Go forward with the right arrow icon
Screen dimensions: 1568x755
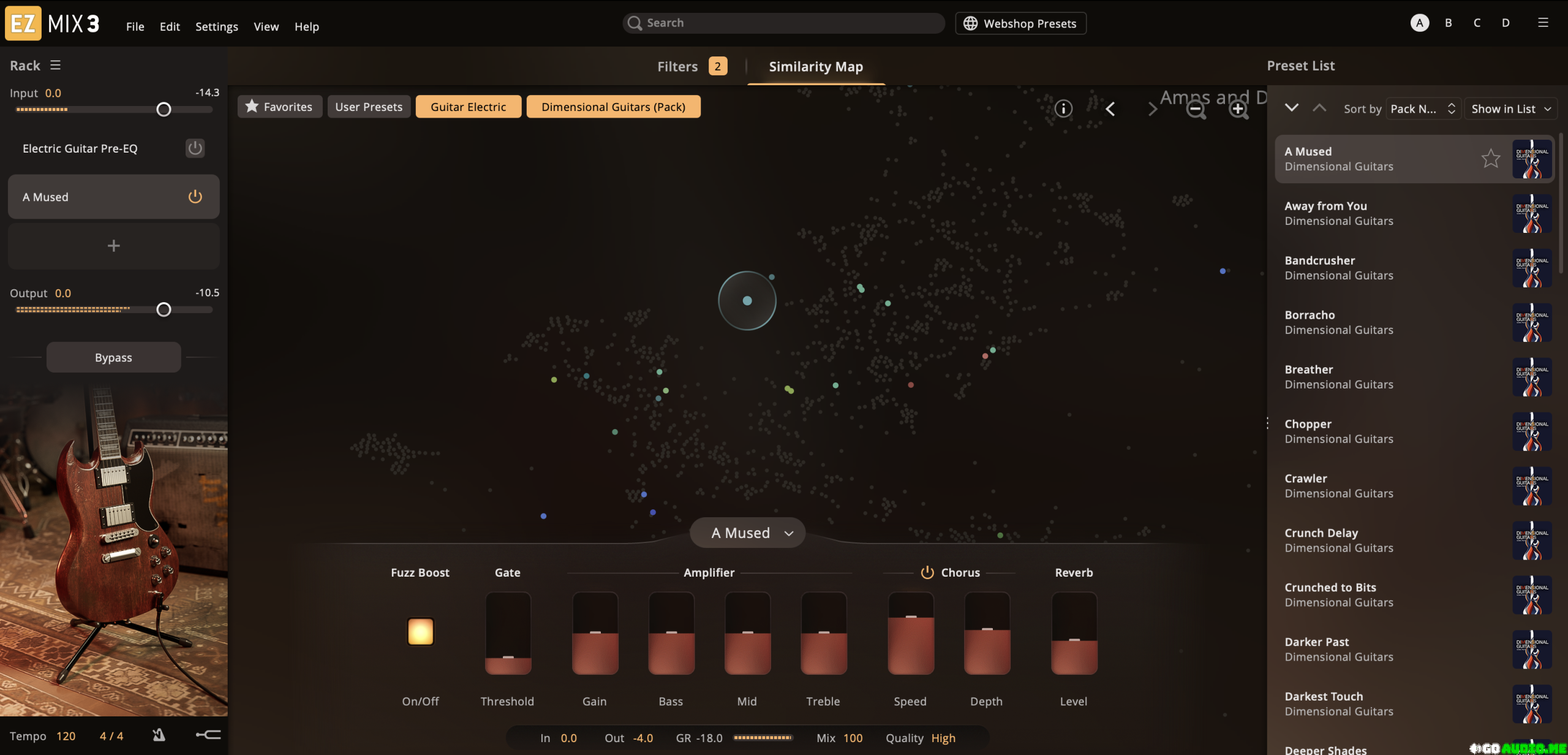(x=1152, y=108)
